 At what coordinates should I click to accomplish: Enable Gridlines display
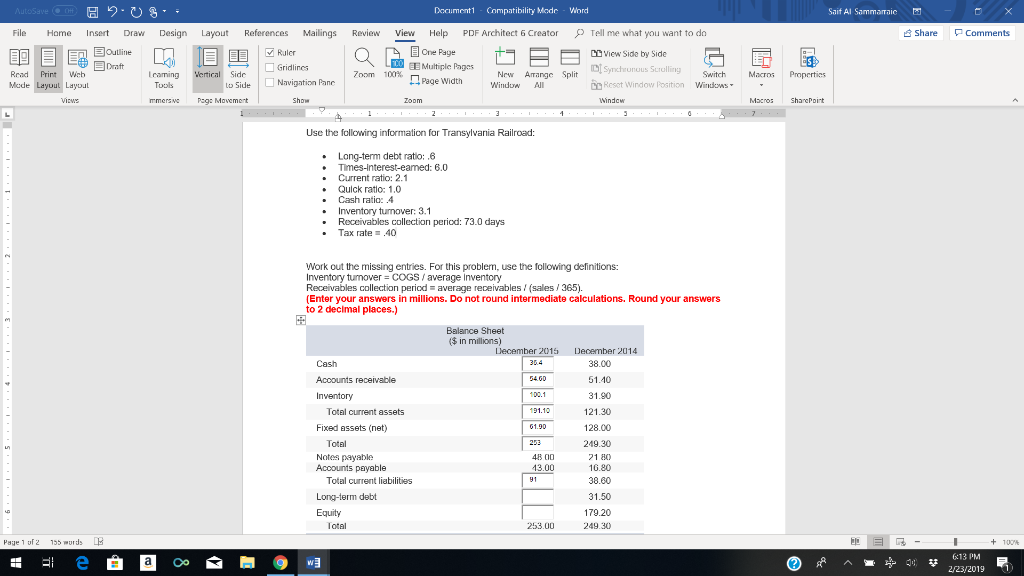pyautogui.click(x=269, y=65)
